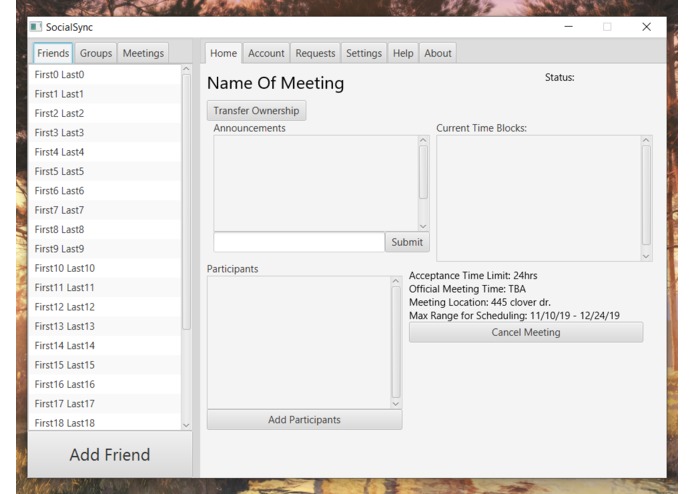Select friend First6 Last6
Viewport: 695px width, 494px height.
[x=105, y=191]
